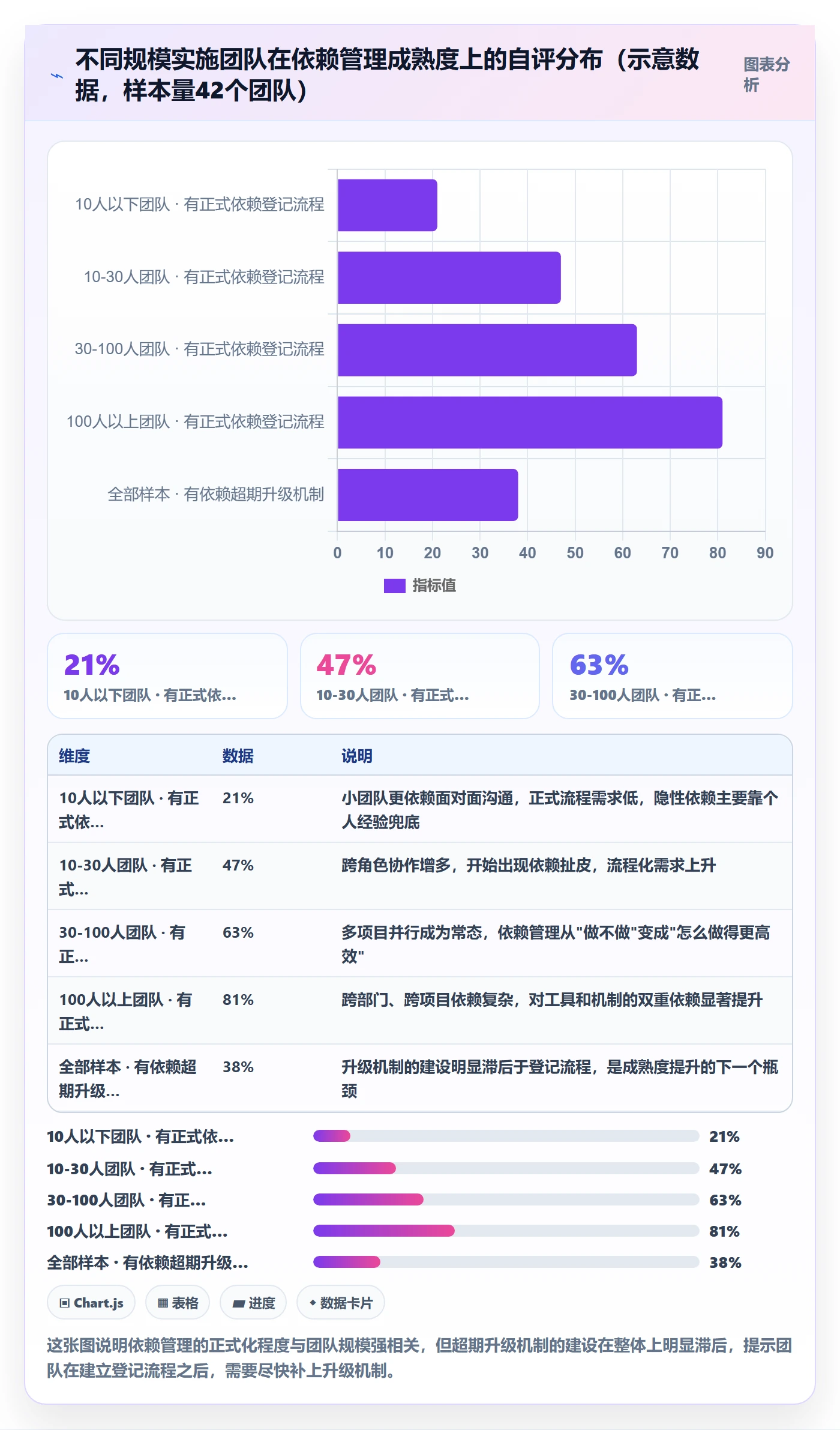Click the 数据卡片 tag chip
Screen dimensions: 840x1430
pyautogui.click(x=341, y=1303)
